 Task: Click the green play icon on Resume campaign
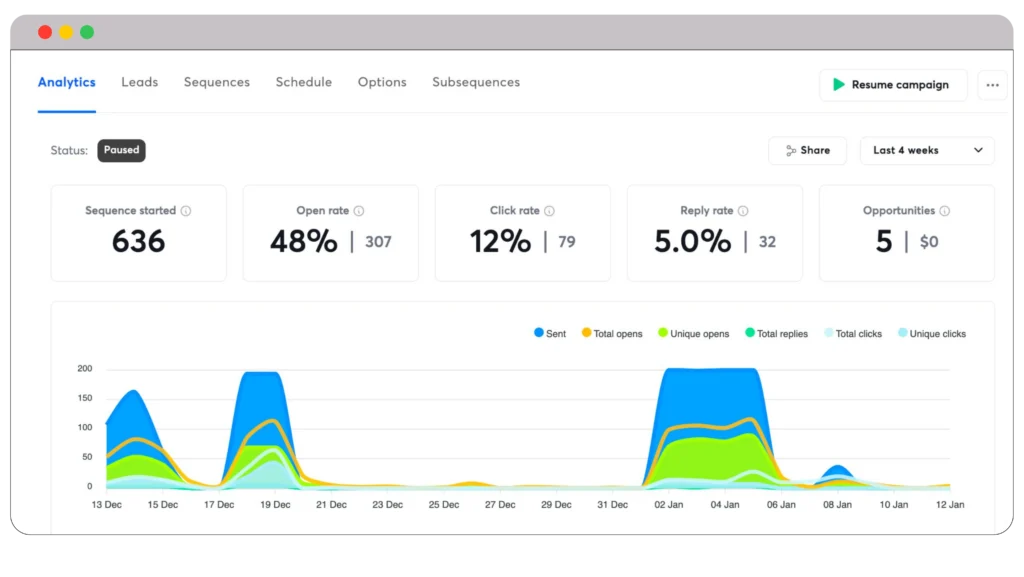[x=841, y=85]
